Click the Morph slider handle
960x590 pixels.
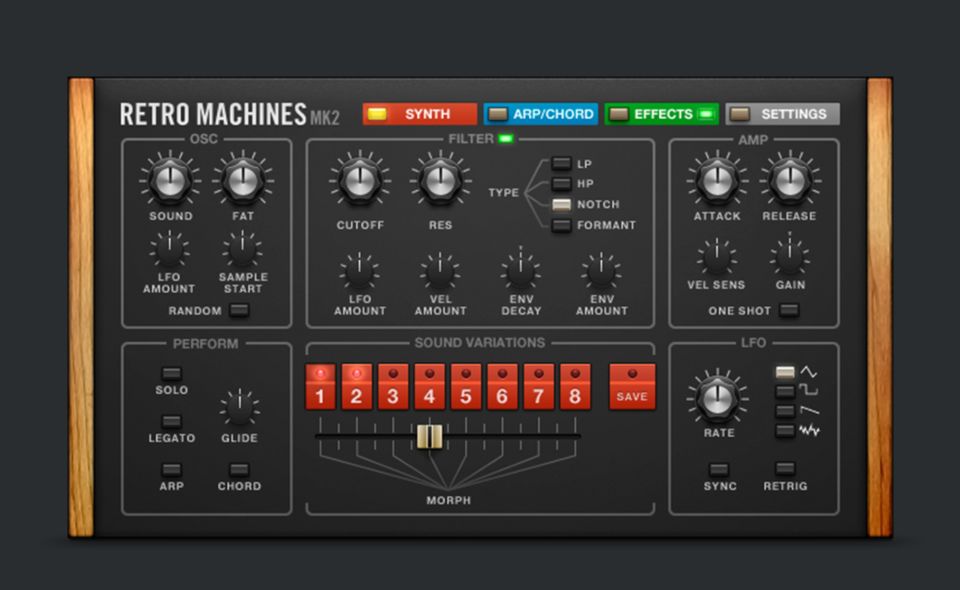point(429,436)
